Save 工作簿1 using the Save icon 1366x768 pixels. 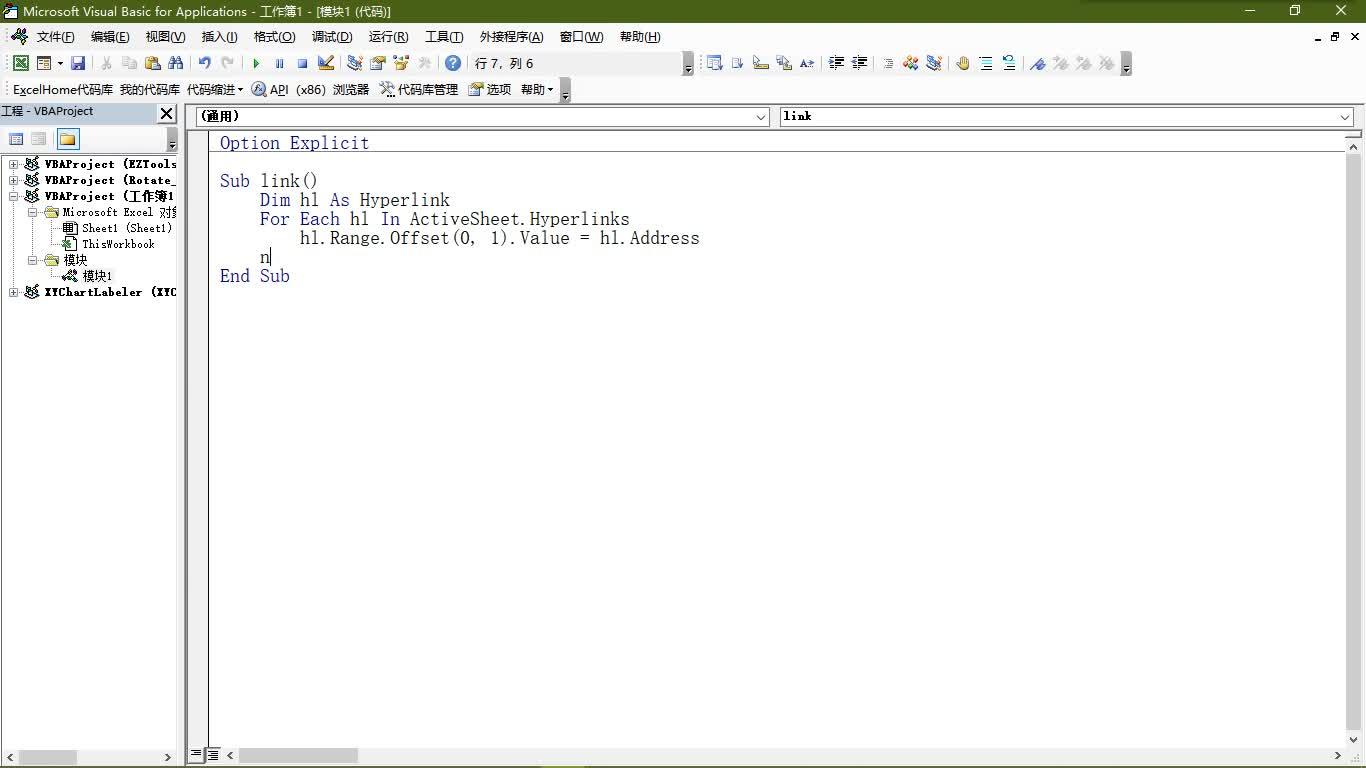(x=78, y=63)
